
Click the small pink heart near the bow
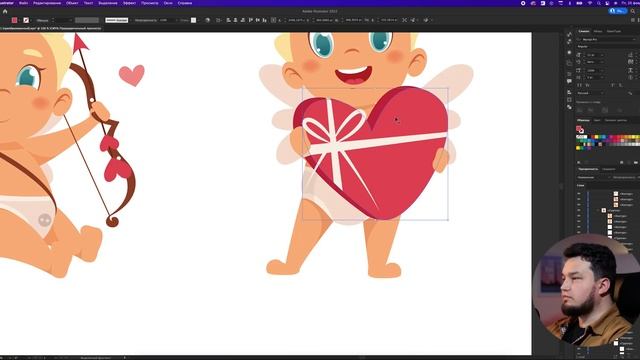click(x=132, y=75)
